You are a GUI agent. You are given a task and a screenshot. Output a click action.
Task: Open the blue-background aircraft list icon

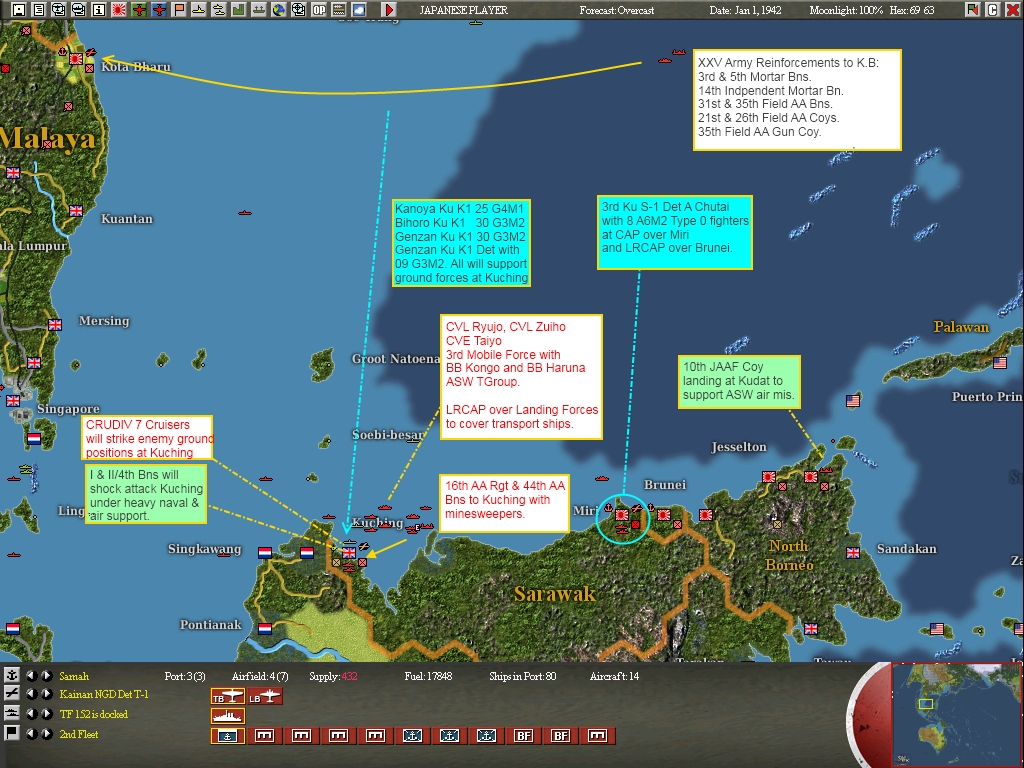pyautogui.click(x=159, y=9)
